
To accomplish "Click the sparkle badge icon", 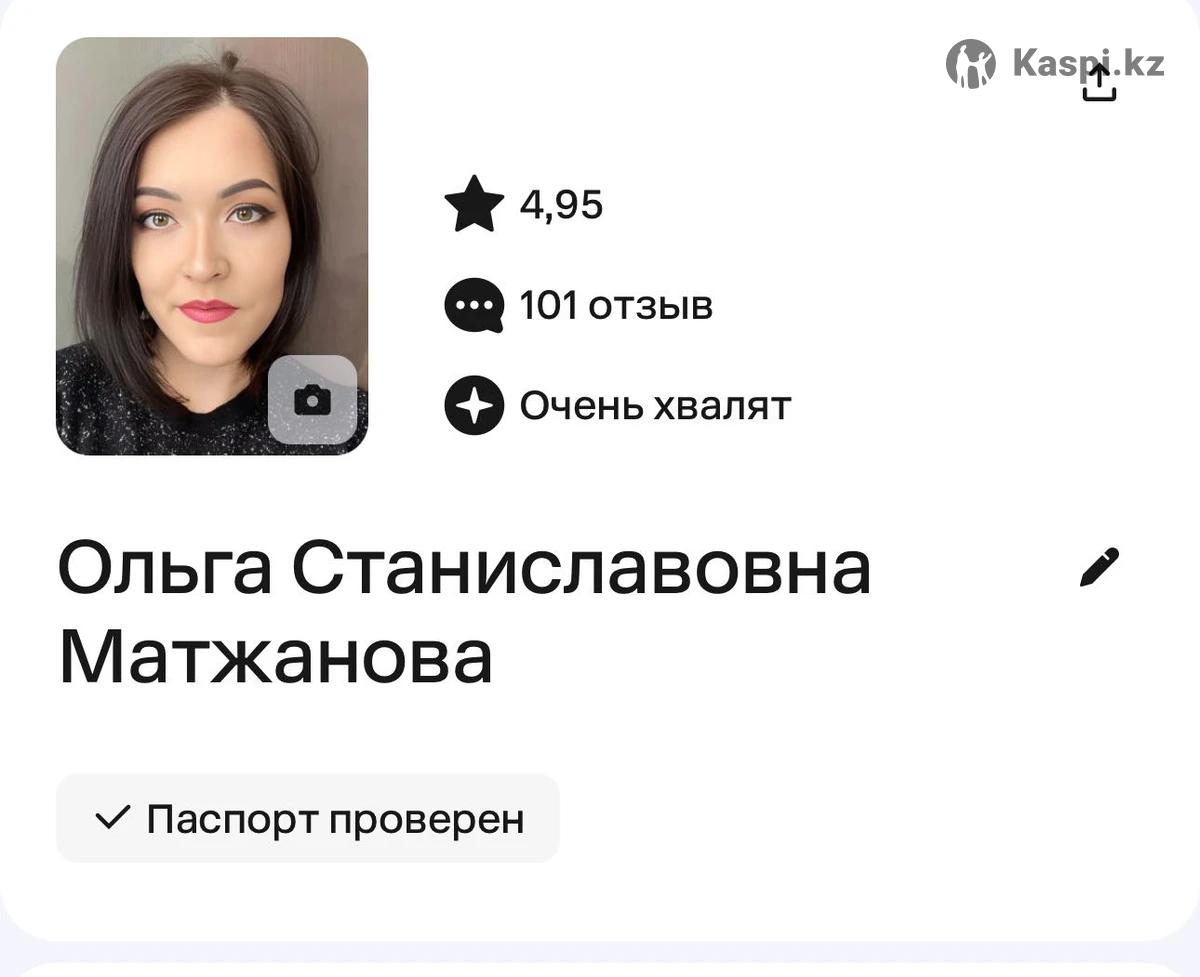I will pos(474,406).
